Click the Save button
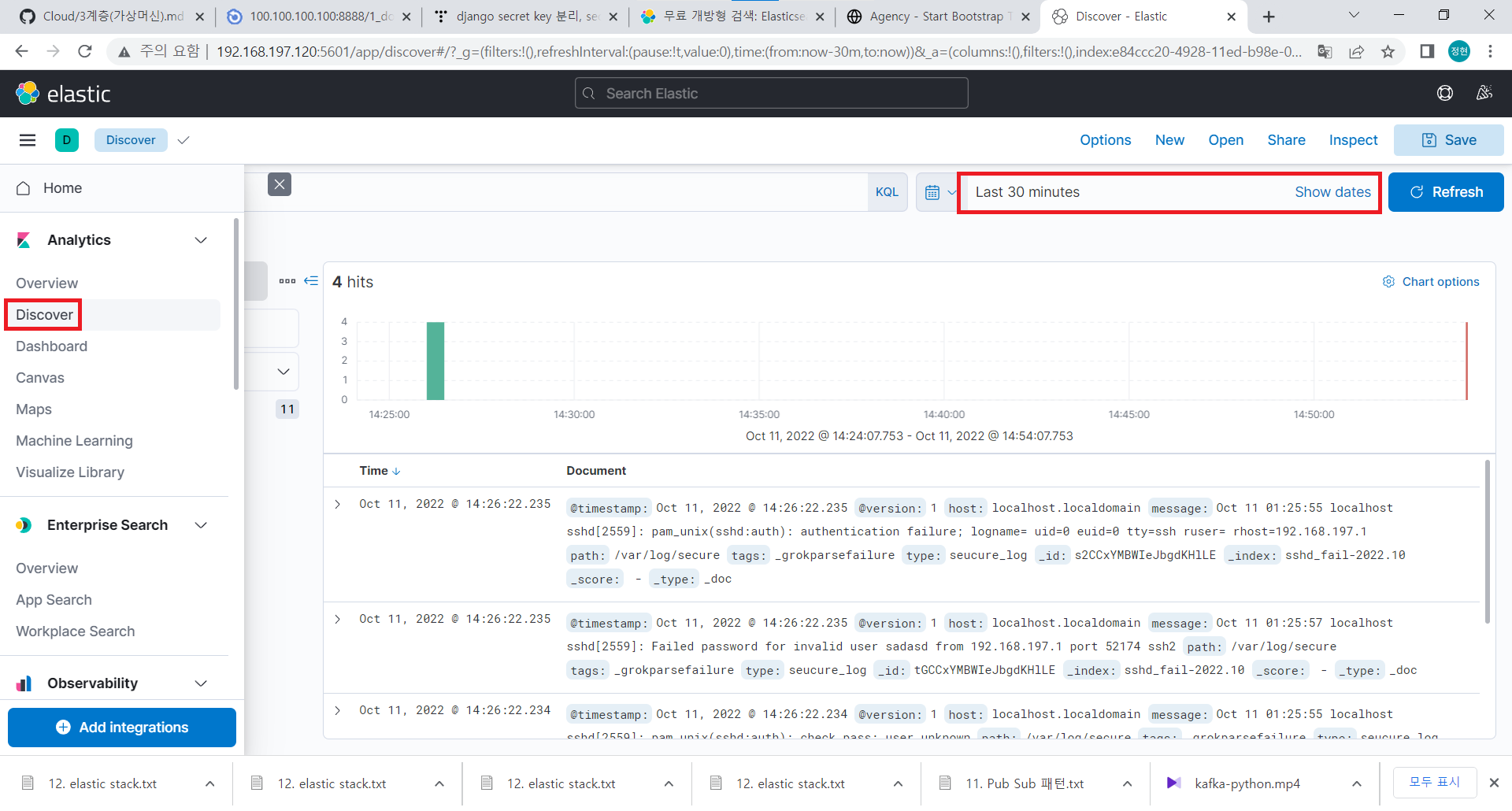Screen dimensions: 1512x811 click(1449, 140)
